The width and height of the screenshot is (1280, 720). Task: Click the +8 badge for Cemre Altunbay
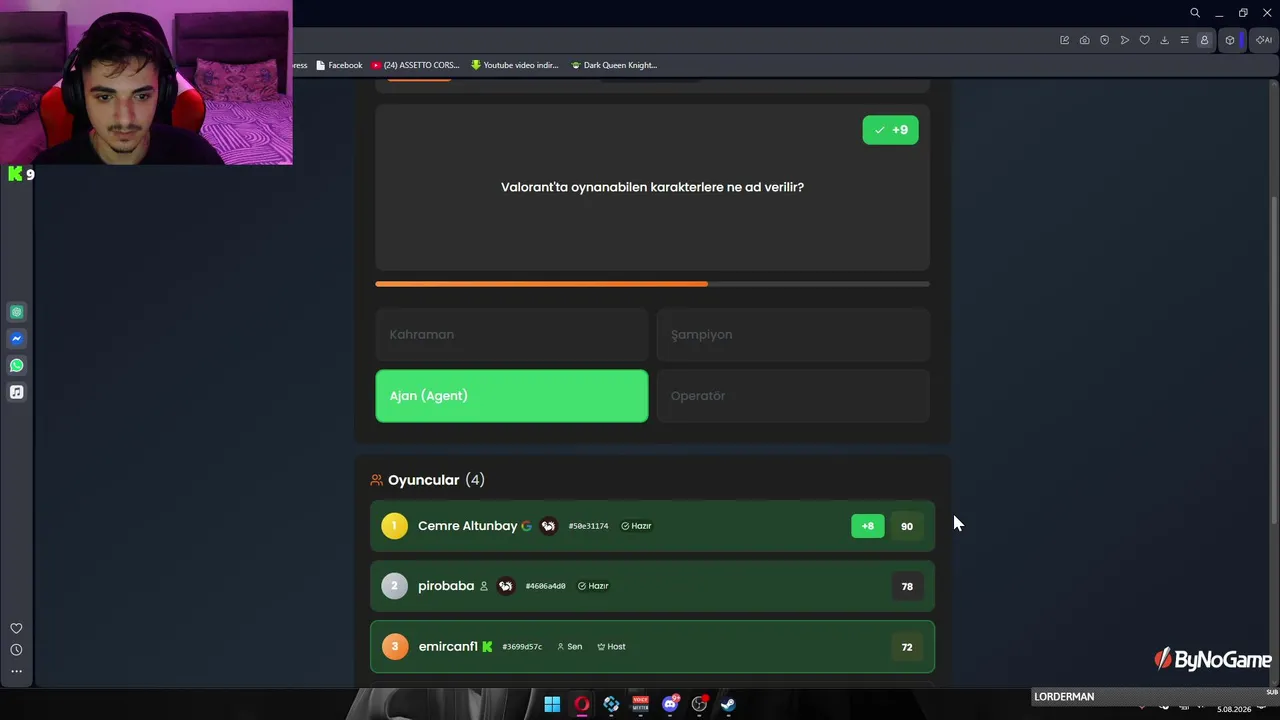point(867,526)
